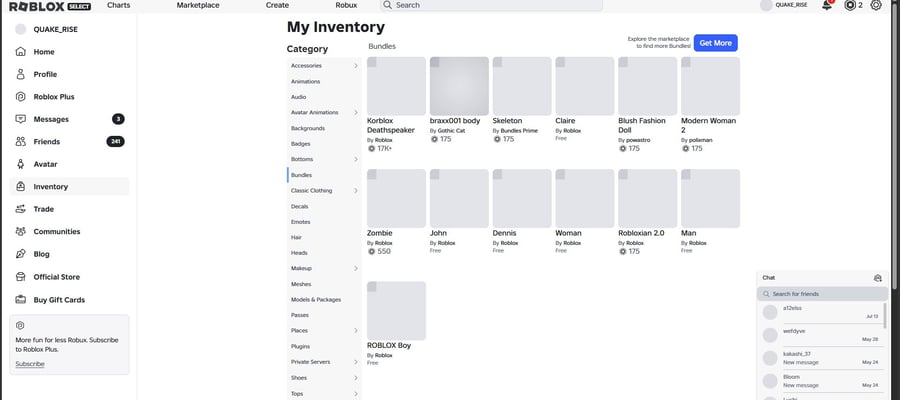Viewport: 900px width, 400px height.
Task: Open the ROBLOX Boy bundle thumbnail
Action: coord(397,311)
